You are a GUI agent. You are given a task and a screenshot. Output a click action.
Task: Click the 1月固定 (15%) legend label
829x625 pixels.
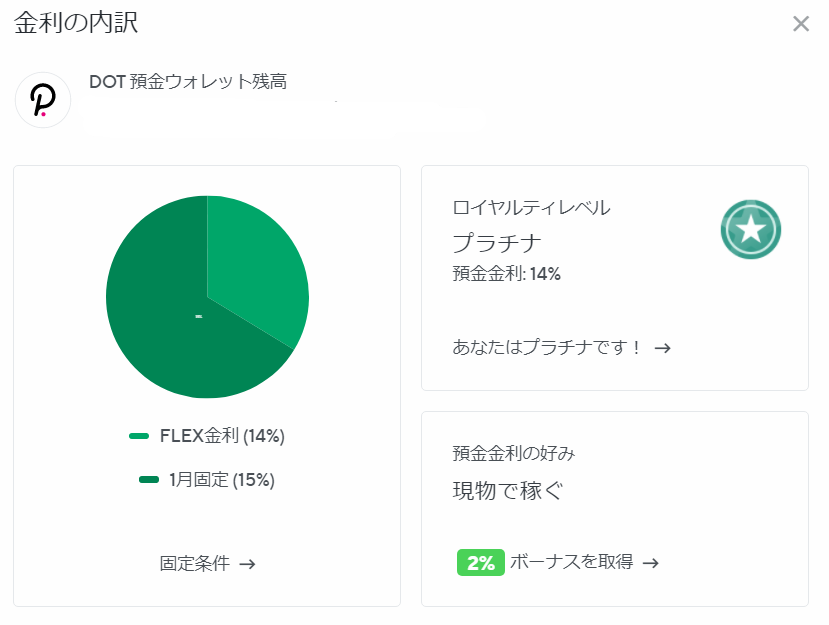pos(222,480)
